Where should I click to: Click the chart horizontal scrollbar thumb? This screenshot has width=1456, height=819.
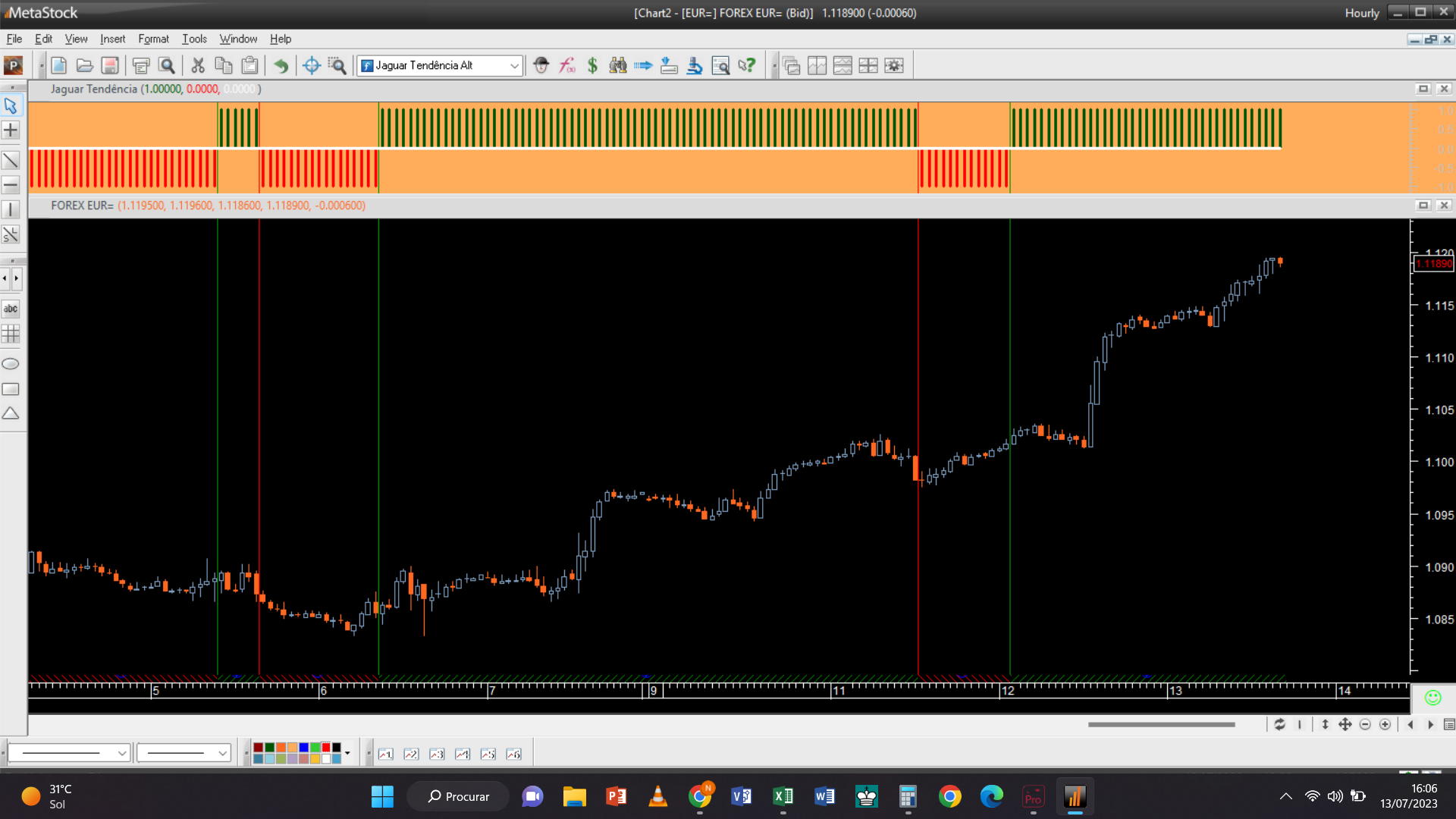click(x=1161, y=724)
